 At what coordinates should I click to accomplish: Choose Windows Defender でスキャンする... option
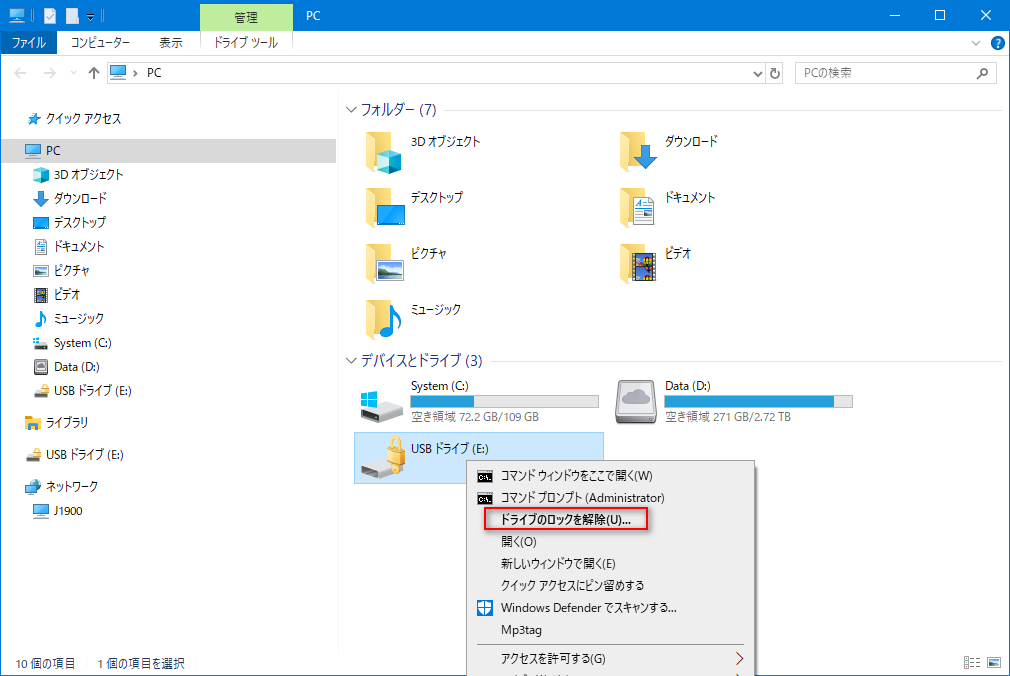click(588, 608)
